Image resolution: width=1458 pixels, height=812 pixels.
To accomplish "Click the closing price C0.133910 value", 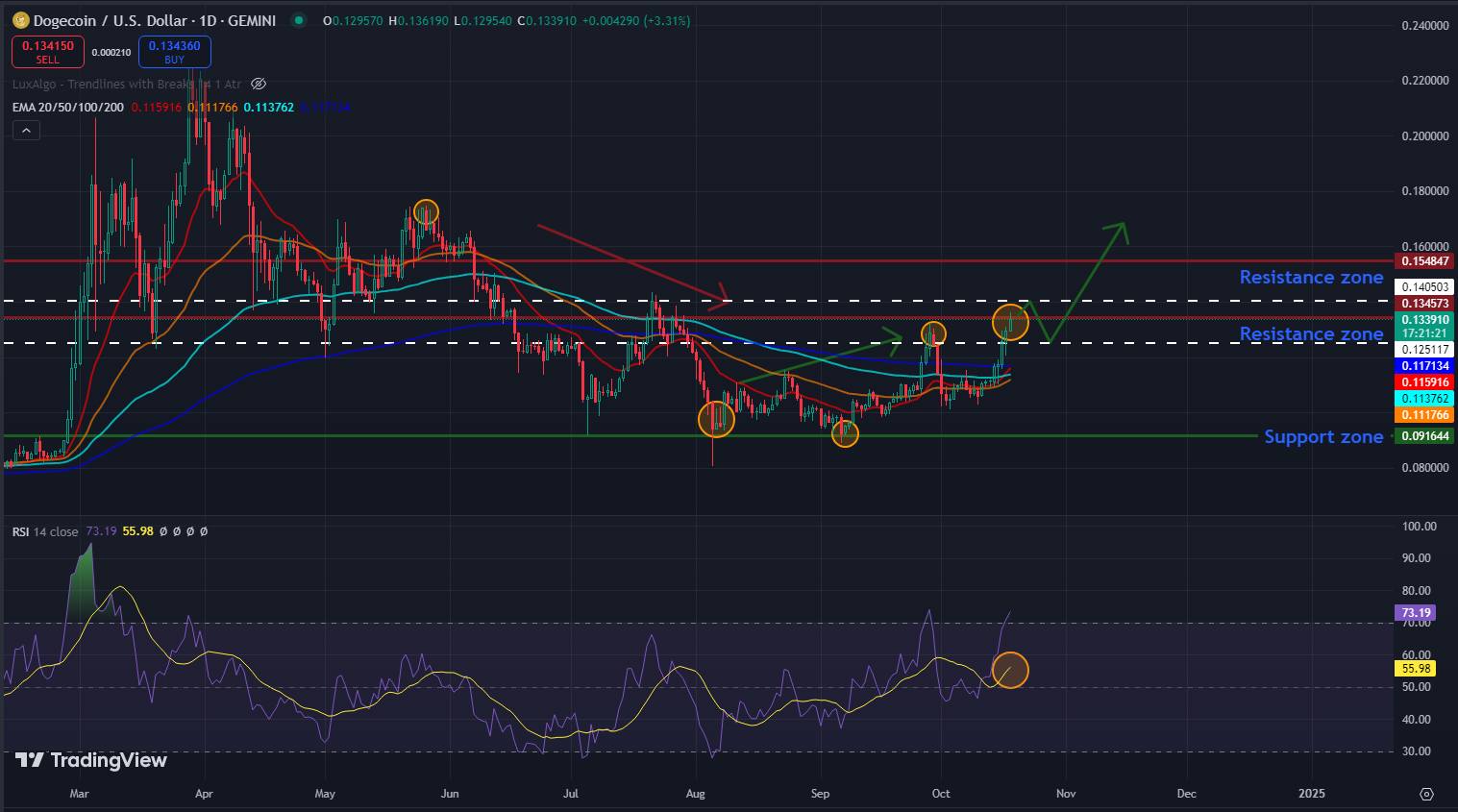I will coord(547,20).
